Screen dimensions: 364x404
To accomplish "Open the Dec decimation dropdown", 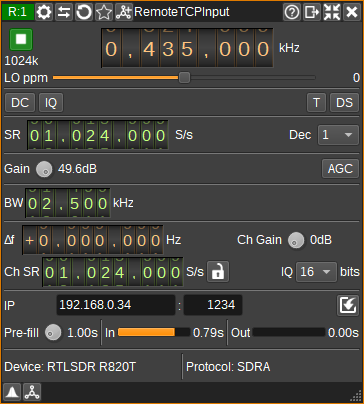I will 338,135.
